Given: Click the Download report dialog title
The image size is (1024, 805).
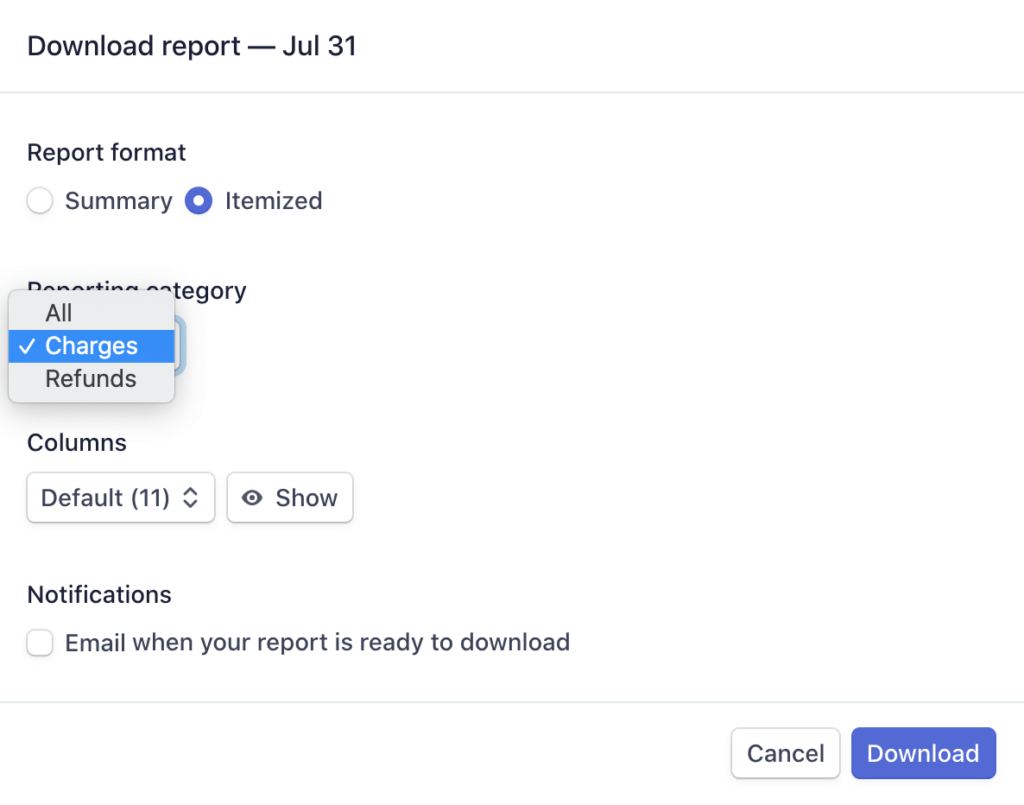Looking at the screenshot, I should pyautogui.click(x=192, y=46).
